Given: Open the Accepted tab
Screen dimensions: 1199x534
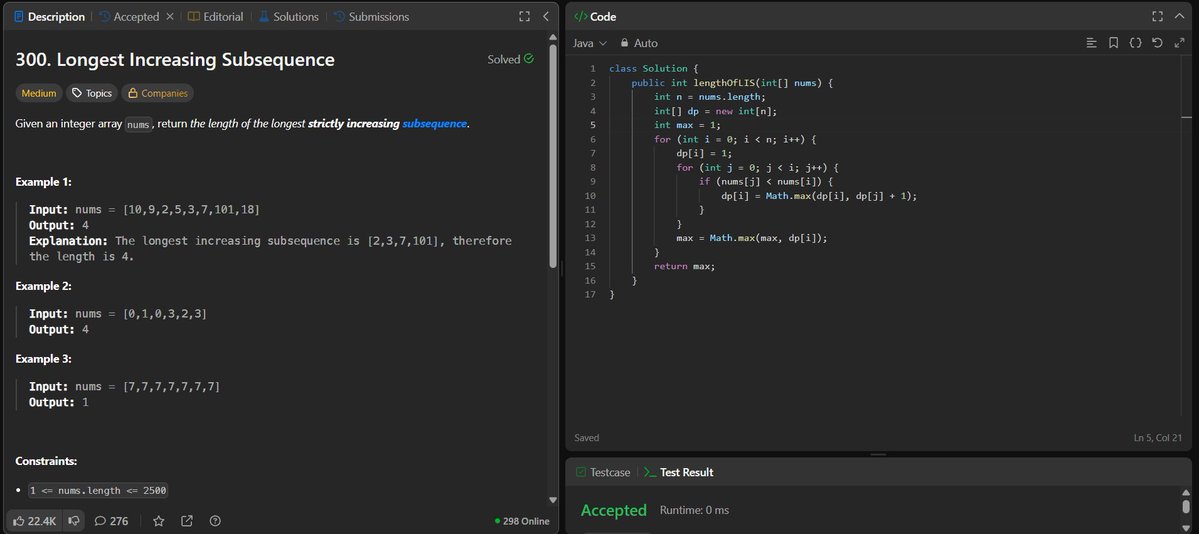Looking at the screenshot, I should [128, 17].
